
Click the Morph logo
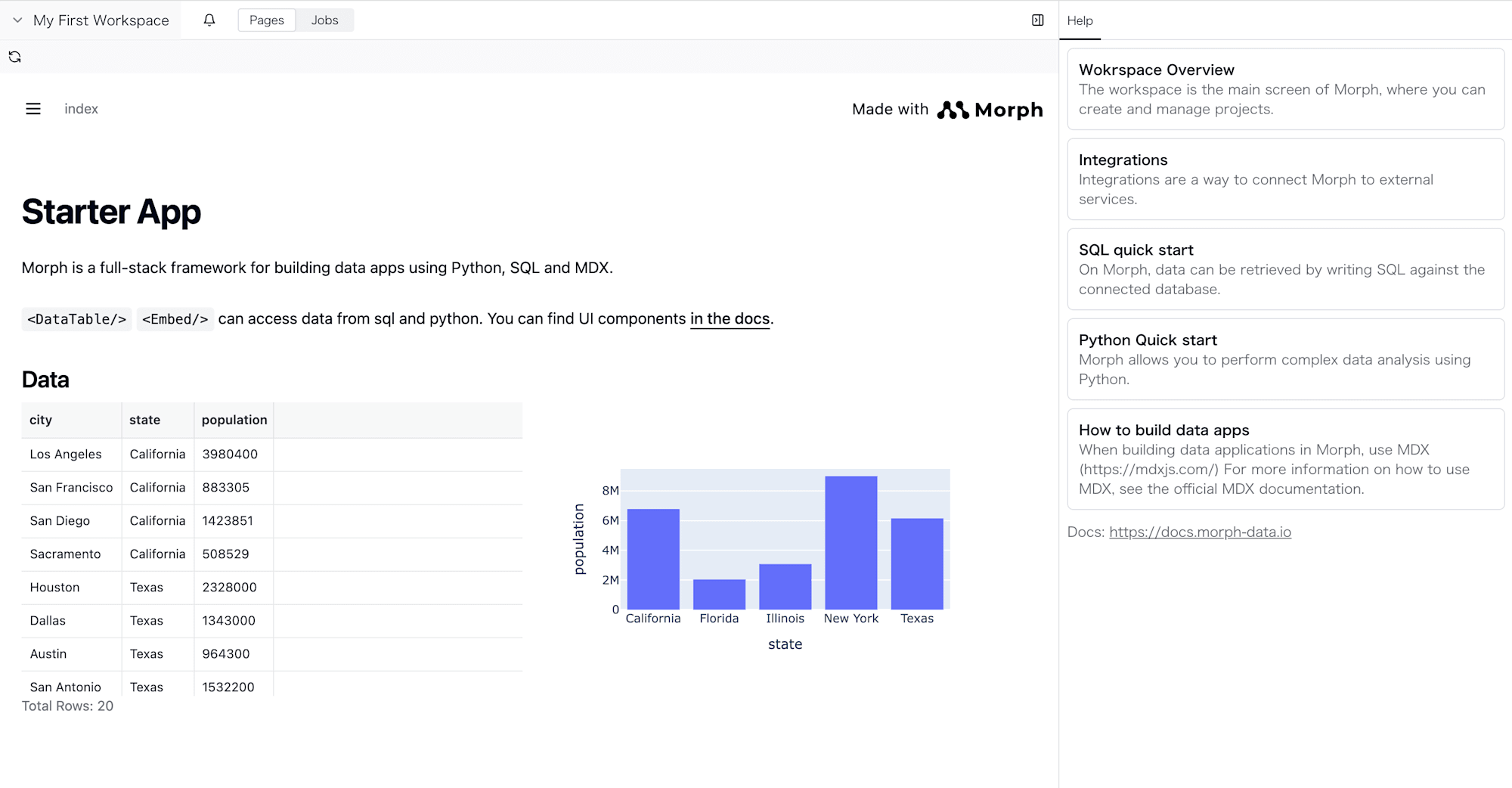coord(990,110)
